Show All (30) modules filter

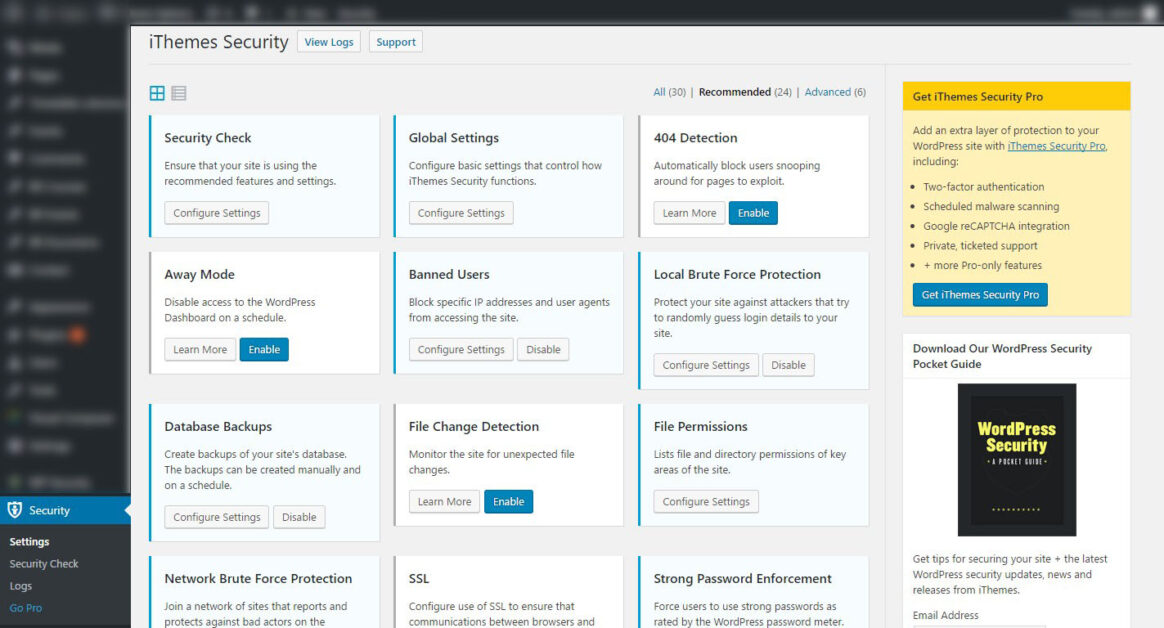coord(669,92)
